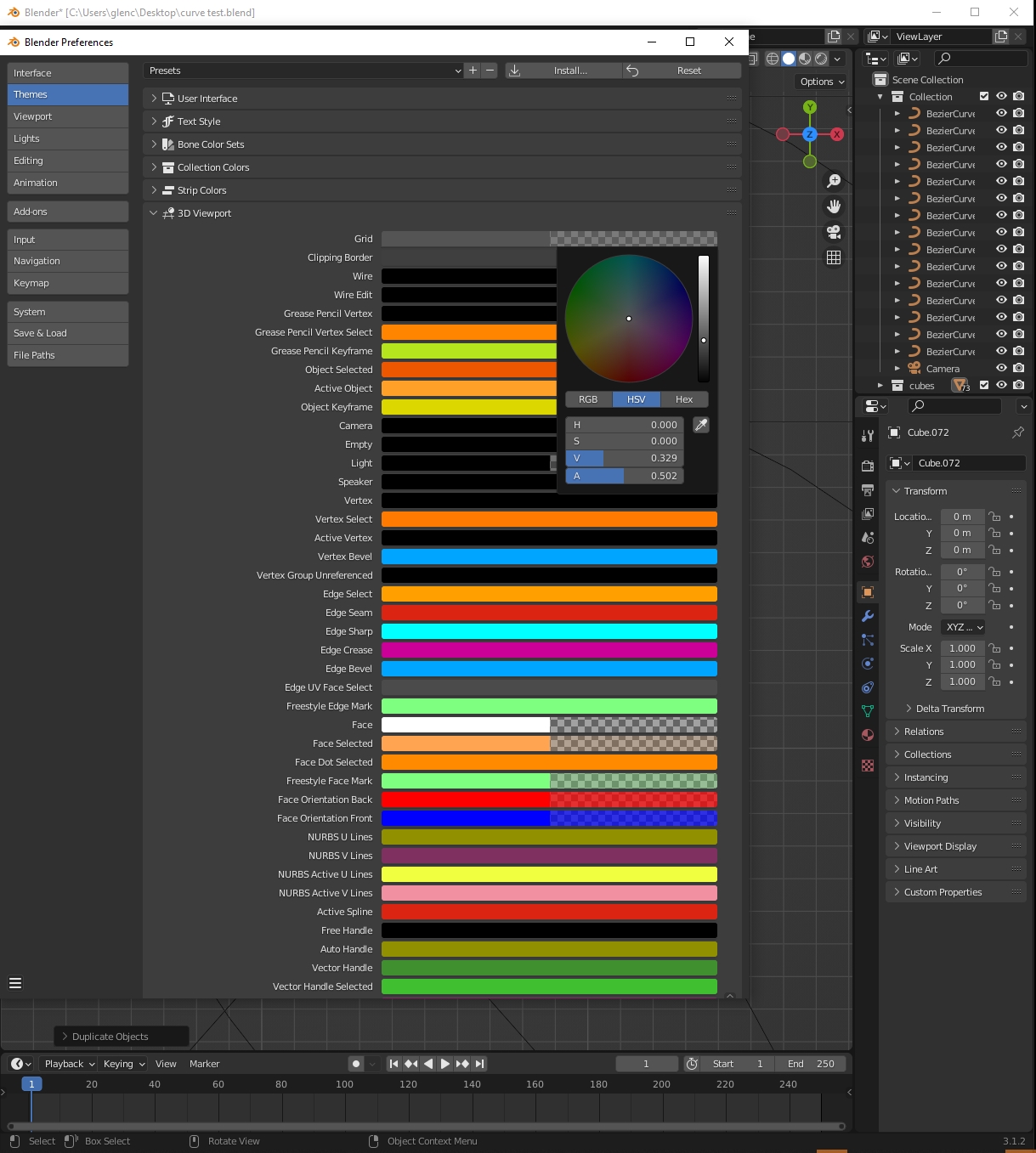The height and width of the screenshot is (1153, 1036).
Task: Open the Particles properties tab
Action: 868,640
